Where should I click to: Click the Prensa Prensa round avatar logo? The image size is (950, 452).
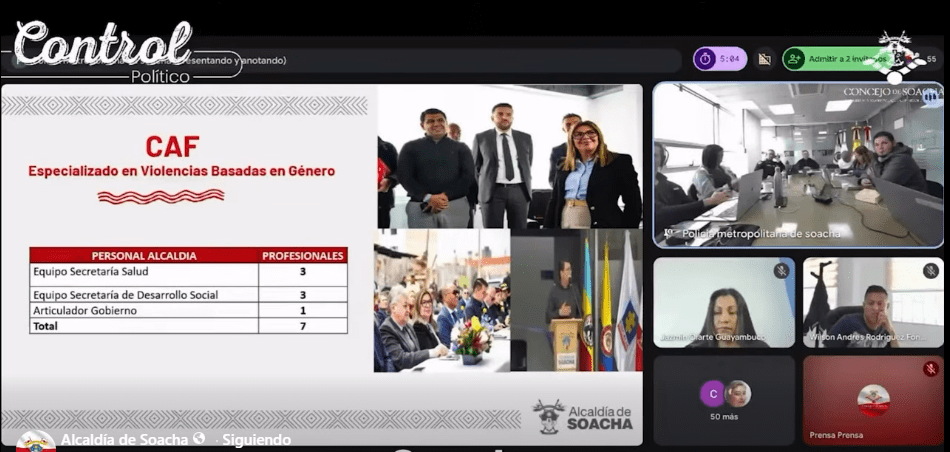click(873, 399)
